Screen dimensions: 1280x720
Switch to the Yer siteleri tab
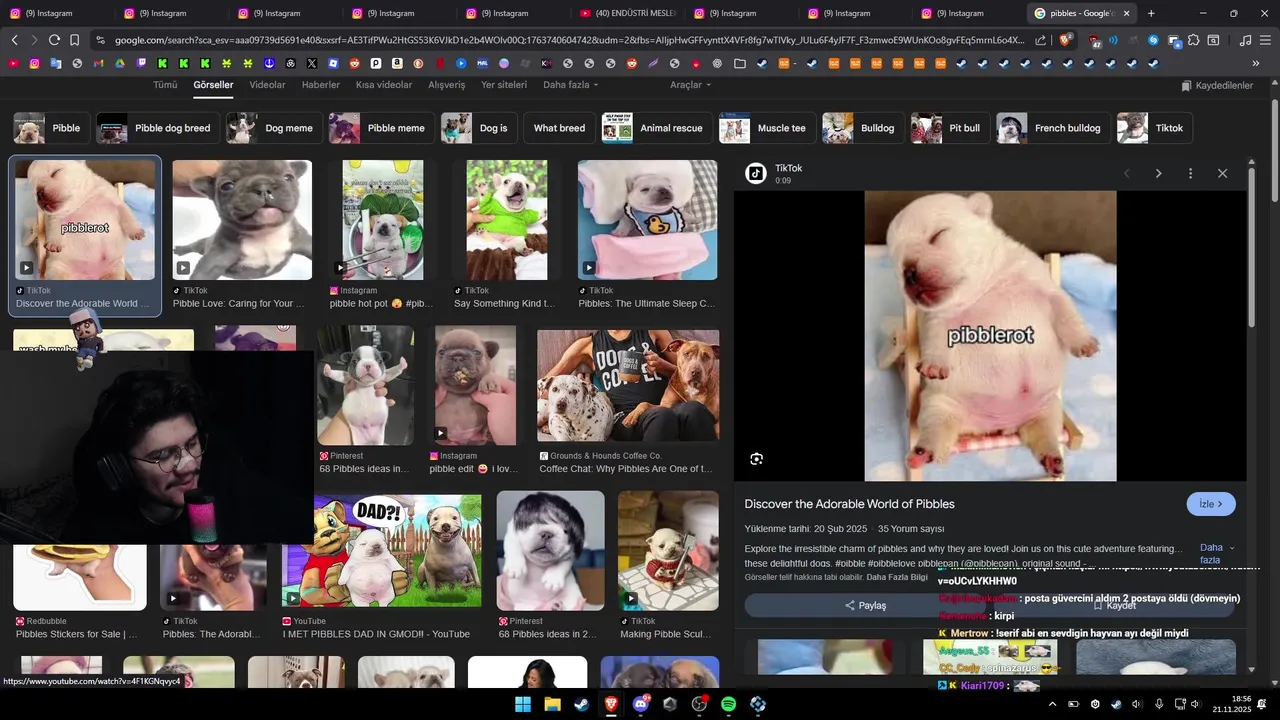coord(504,85)
